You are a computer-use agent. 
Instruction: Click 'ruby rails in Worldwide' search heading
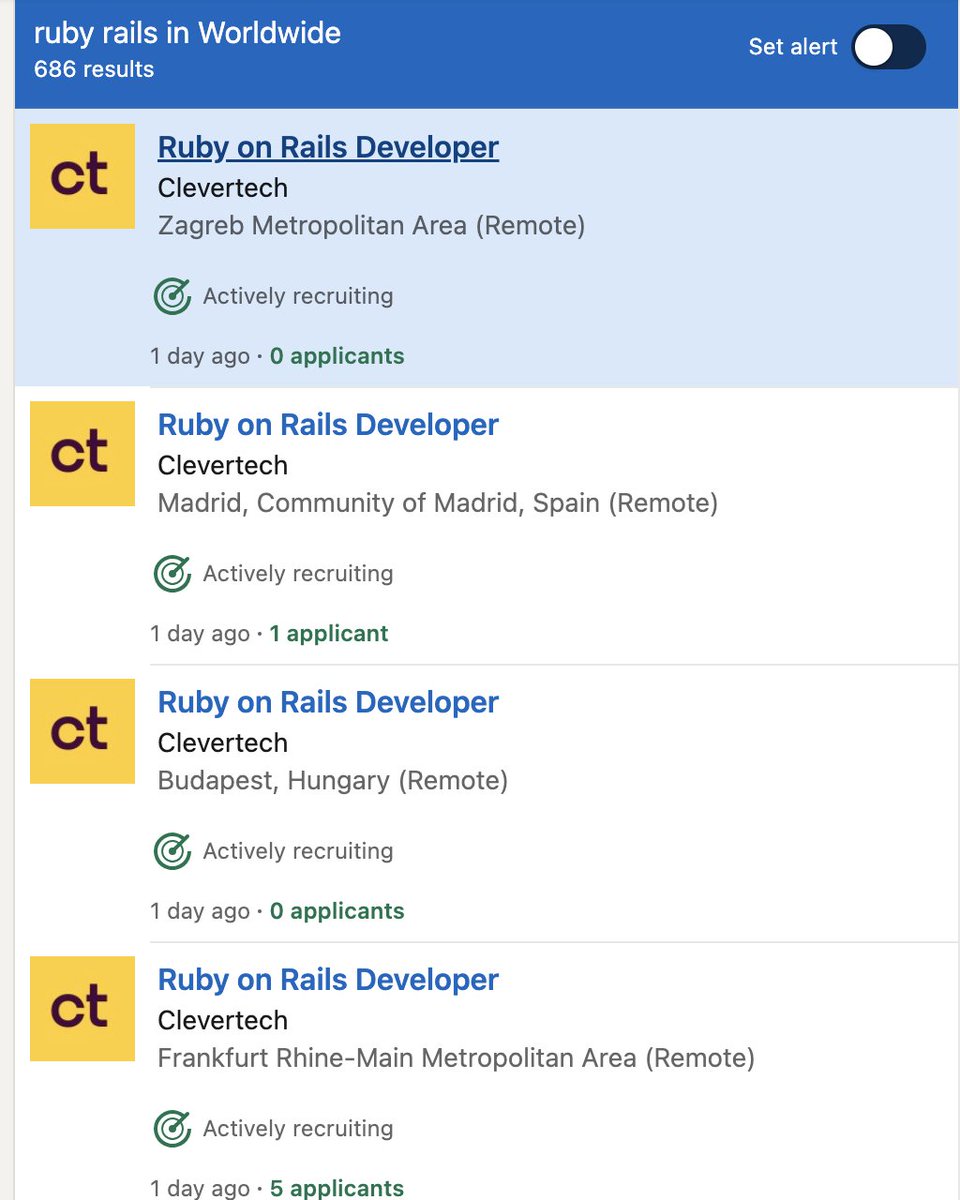point(187,33)
